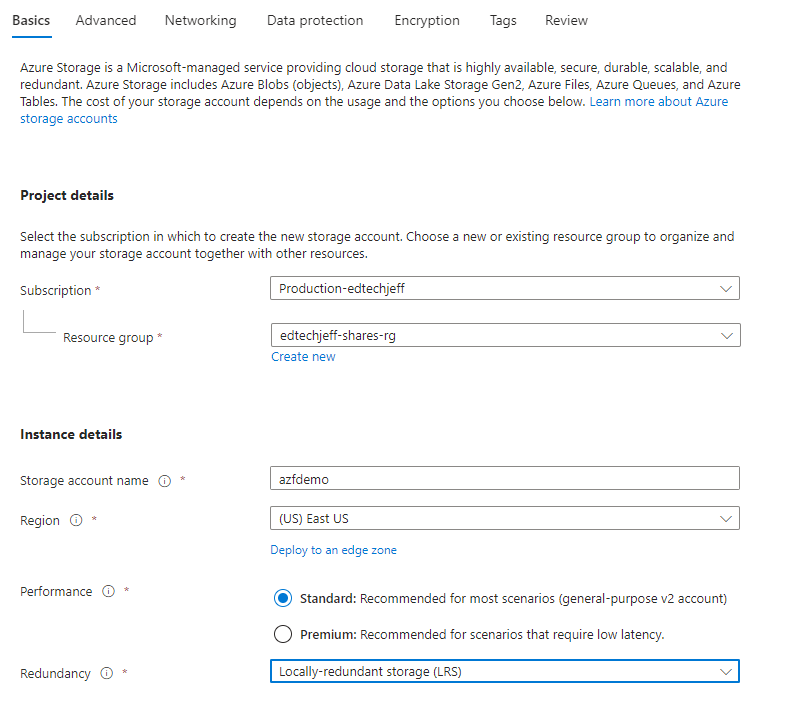
Task: Click the Create new resource group link
Action: pyautogui.click(x=303, y=357)
